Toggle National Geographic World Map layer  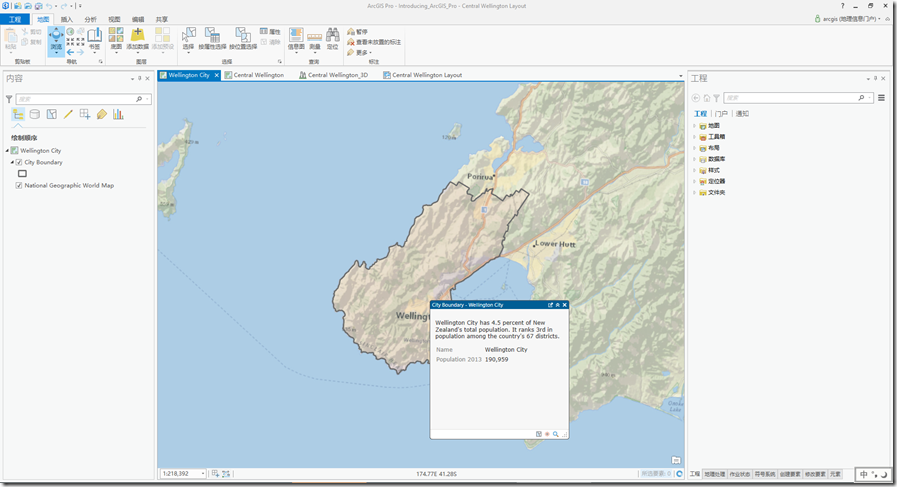click(x=19, y=185)
